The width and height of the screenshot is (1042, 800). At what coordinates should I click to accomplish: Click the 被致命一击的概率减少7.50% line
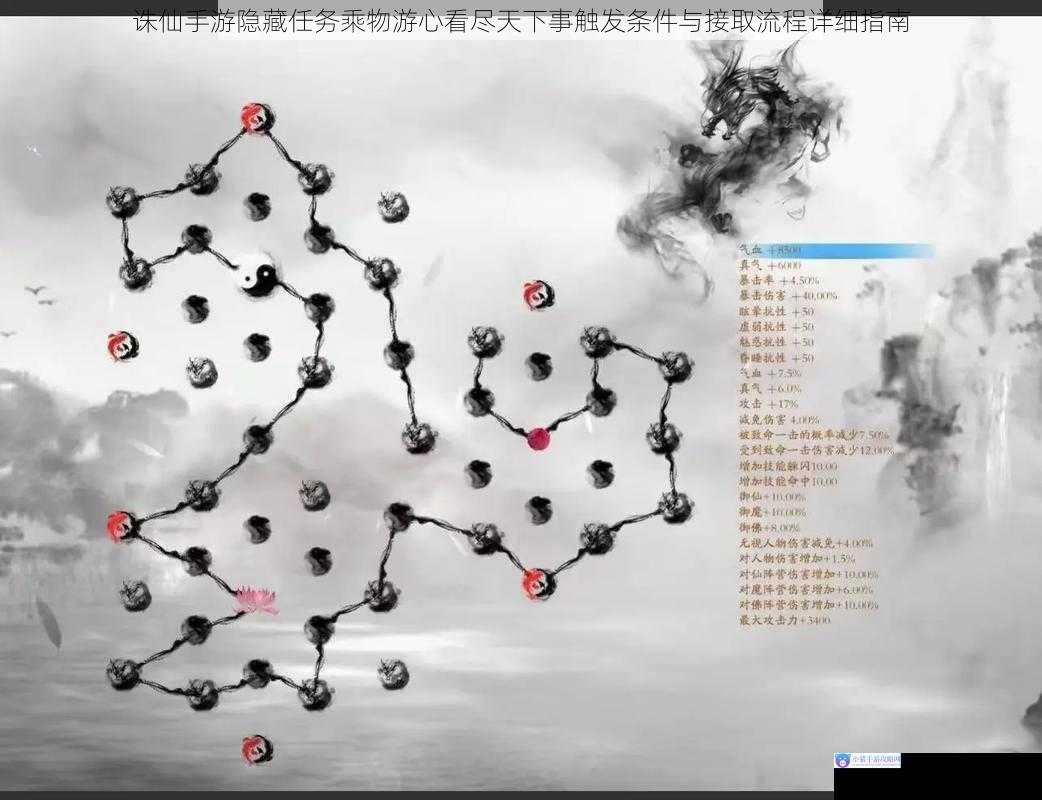814,435
